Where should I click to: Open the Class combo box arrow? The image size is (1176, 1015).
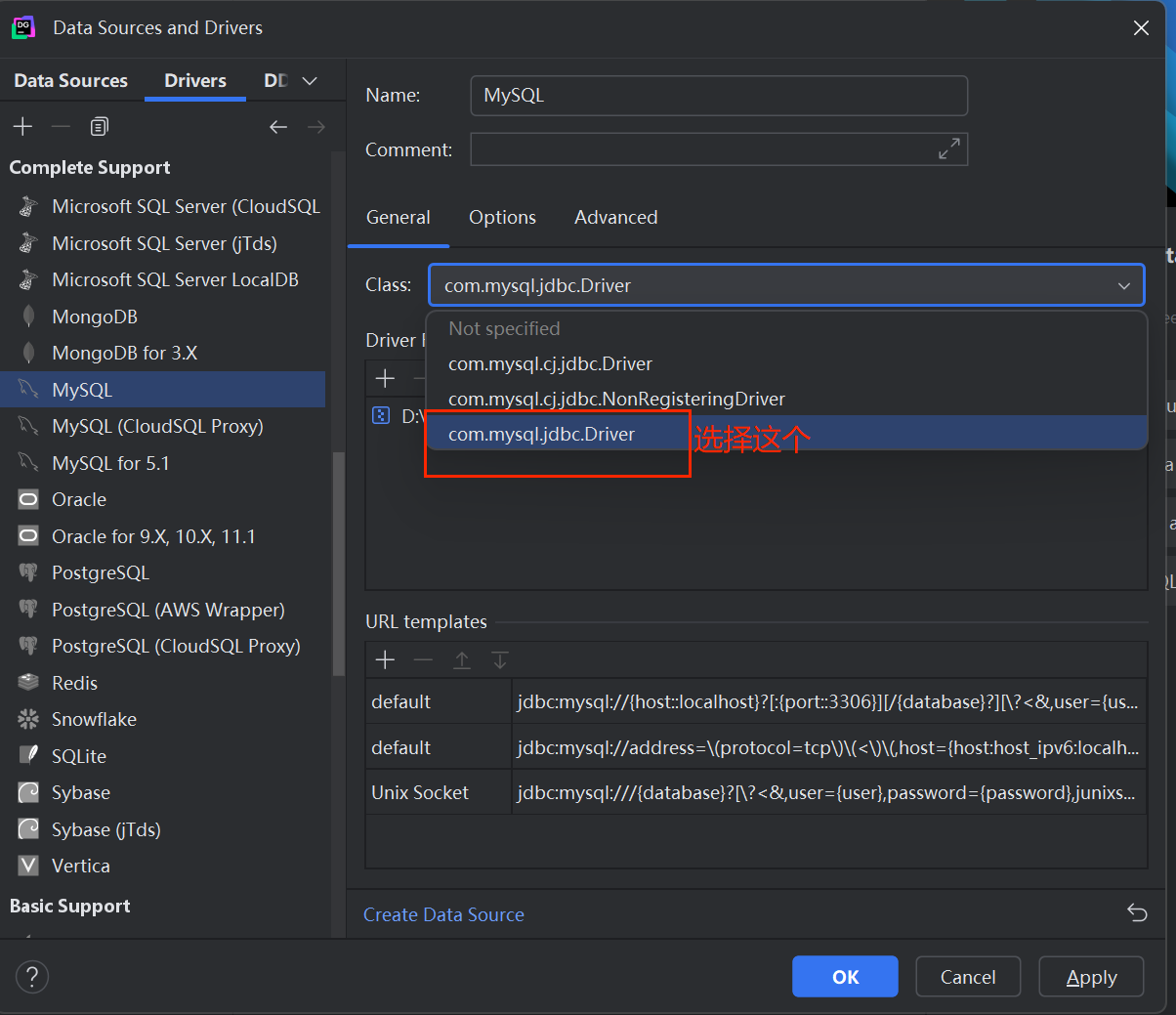[x=1124, y=285]
